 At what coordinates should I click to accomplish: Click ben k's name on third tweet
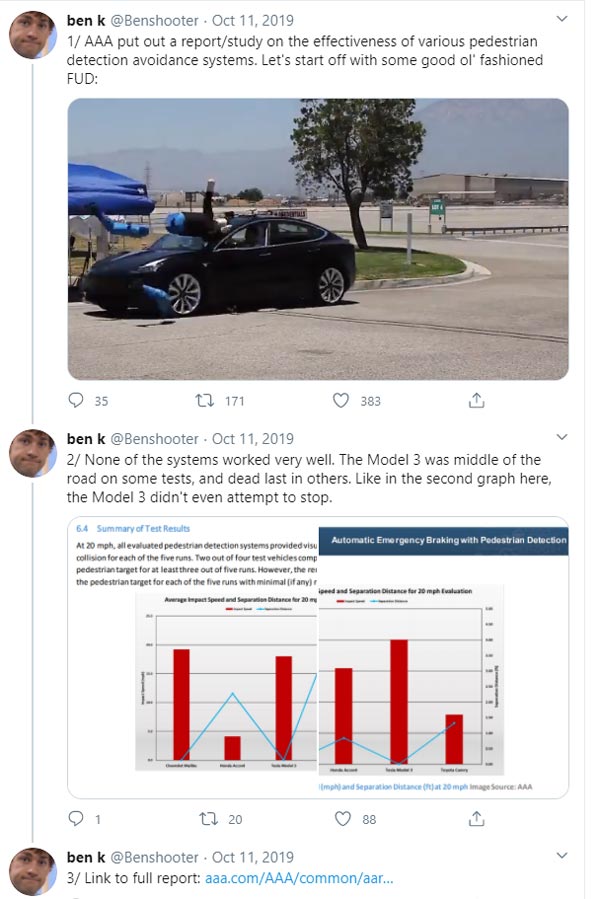tap(85, 857)
